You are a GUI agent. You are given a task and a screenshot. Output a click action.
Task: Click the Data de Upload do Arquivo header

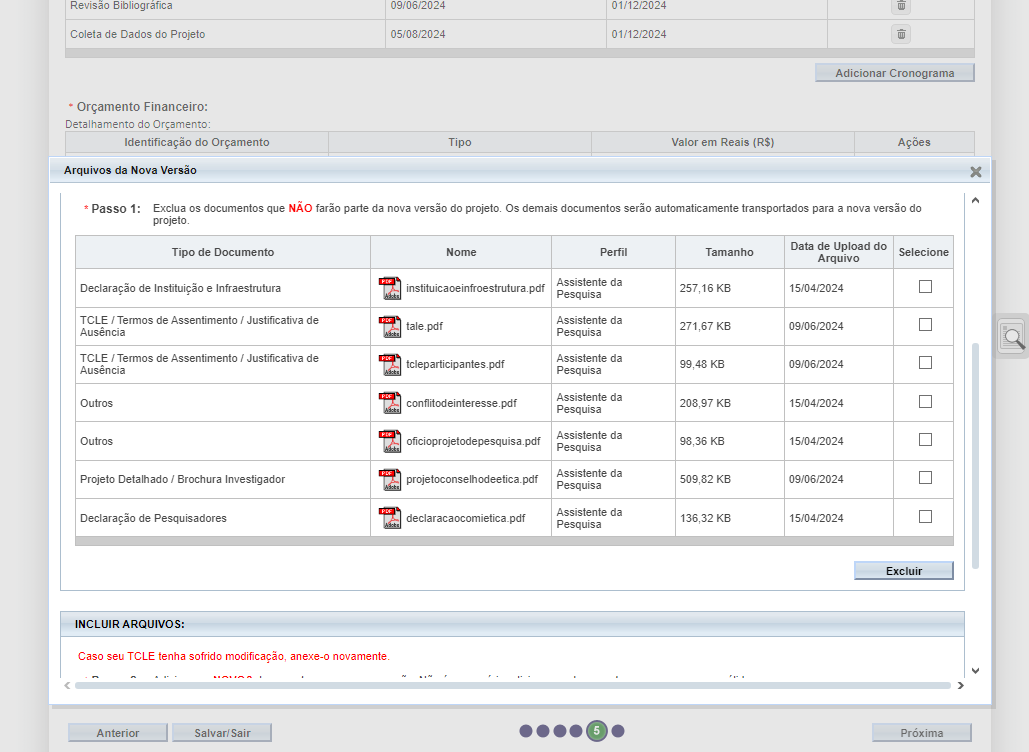(839, 252)
